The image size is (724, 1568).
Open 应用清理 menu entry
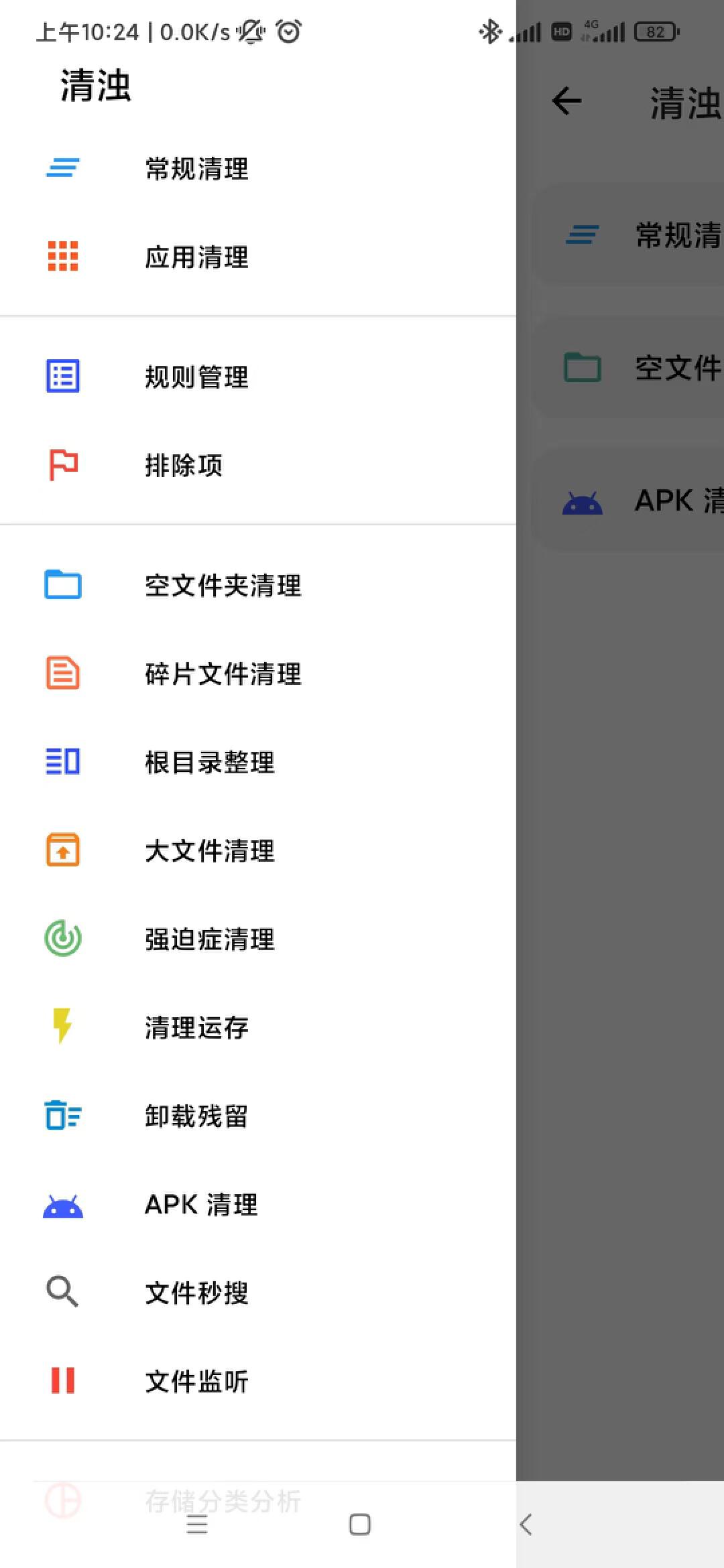coord(258,257)
